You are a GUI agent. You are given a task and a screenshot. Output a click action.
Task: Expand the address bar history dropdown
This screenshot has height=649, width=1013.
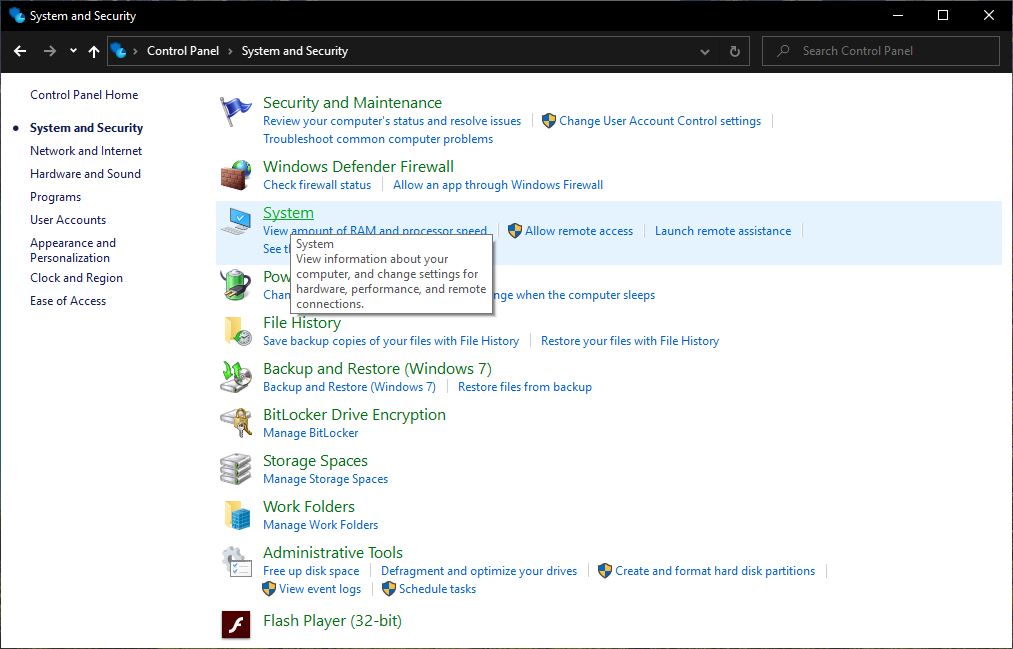click(x=705, y=52)
